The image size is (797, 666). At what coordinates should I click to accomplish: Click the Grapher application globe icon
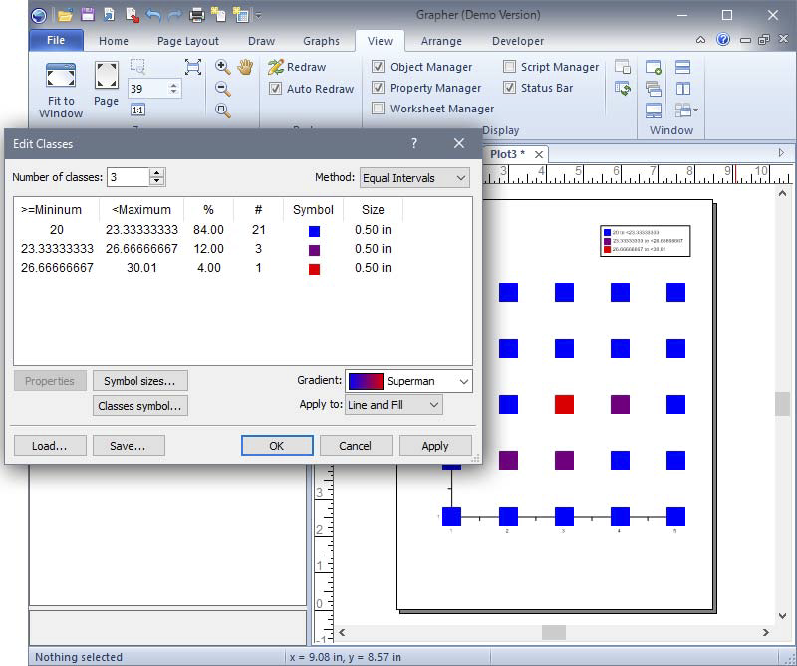click(39, 16)
